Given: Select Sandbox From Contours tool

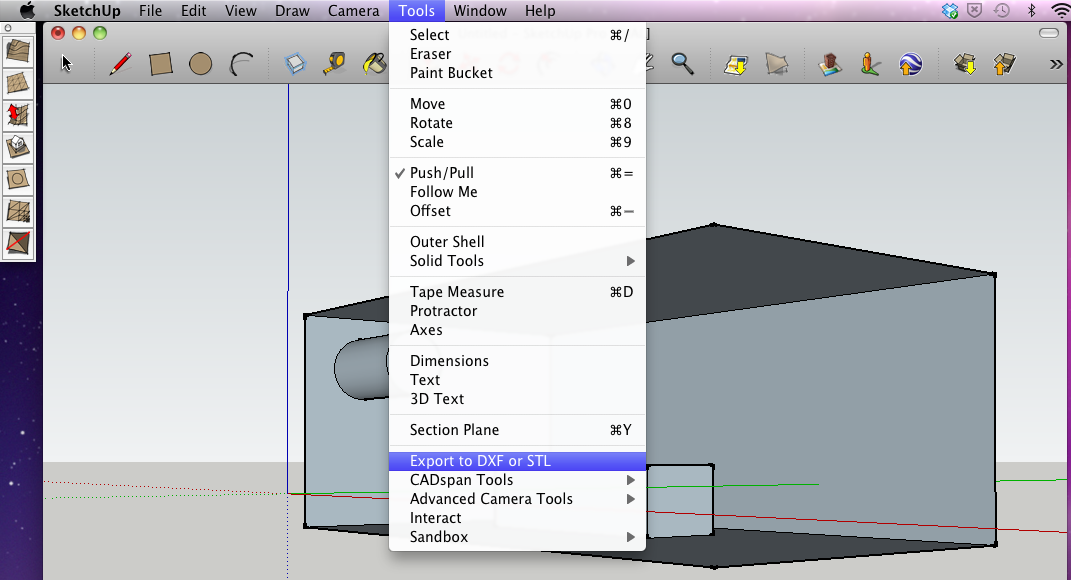Looking at the screenshot, I should tap(18, 51).
